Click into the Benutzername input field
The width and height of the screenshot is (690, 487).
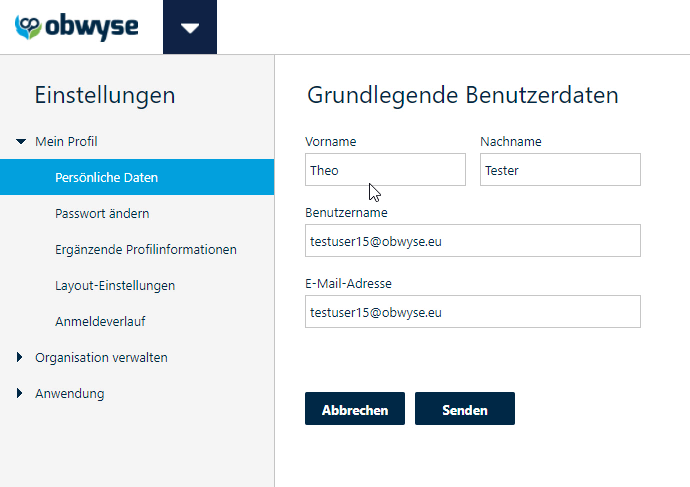coord(473,241)
